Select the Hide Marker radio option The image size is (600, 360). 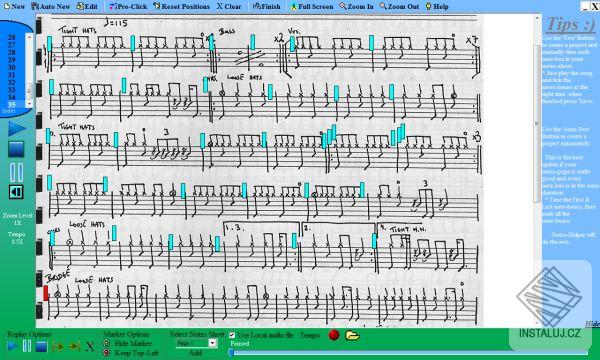tap(107, 344)
